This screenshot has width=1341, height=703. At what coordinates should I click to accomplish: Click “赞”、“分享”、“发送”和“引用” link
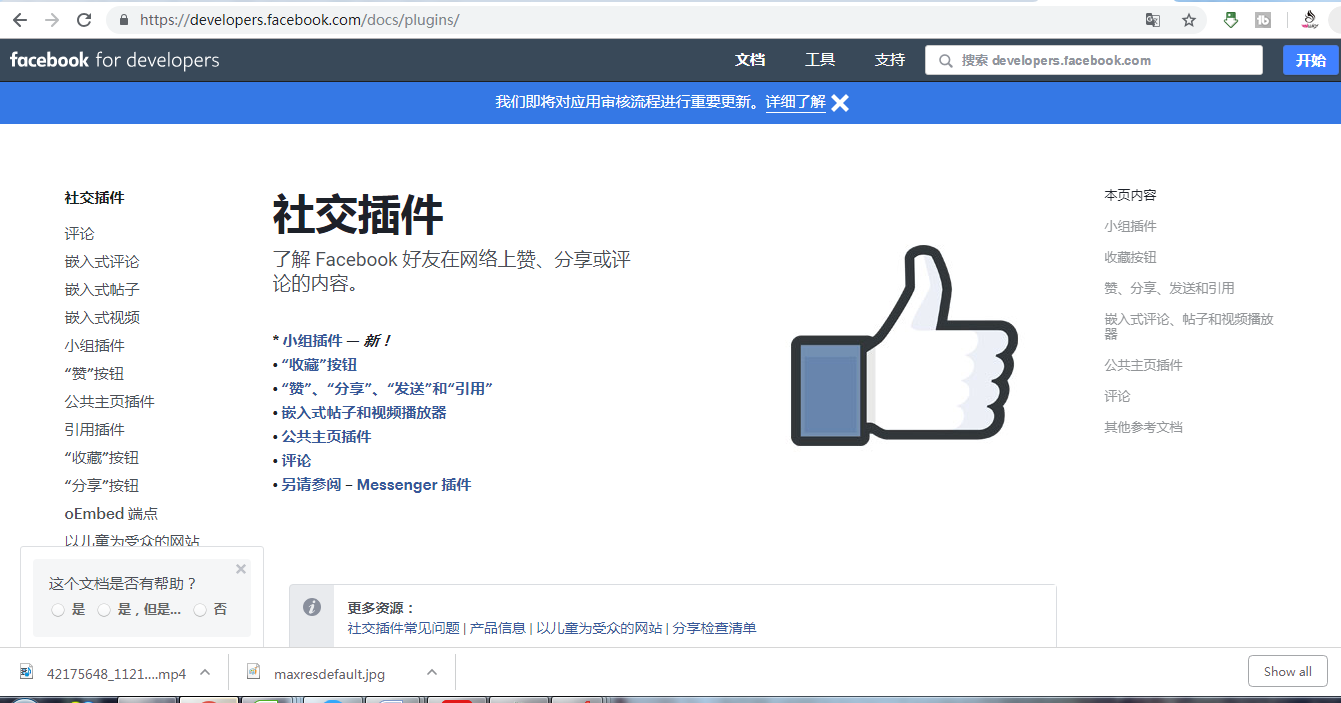pyautogui.click(x=387, y=388)
